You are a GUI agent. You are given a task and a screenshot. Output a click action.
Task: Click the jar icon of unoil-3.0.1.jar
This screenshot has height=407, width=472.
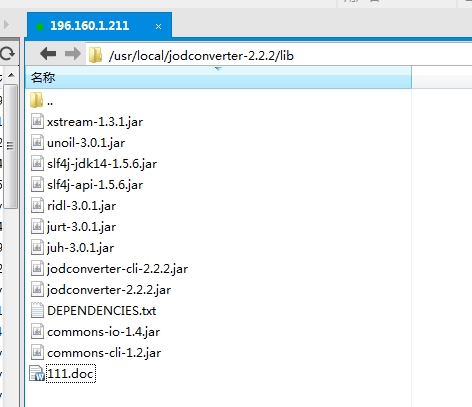click(x=37, y=142)
